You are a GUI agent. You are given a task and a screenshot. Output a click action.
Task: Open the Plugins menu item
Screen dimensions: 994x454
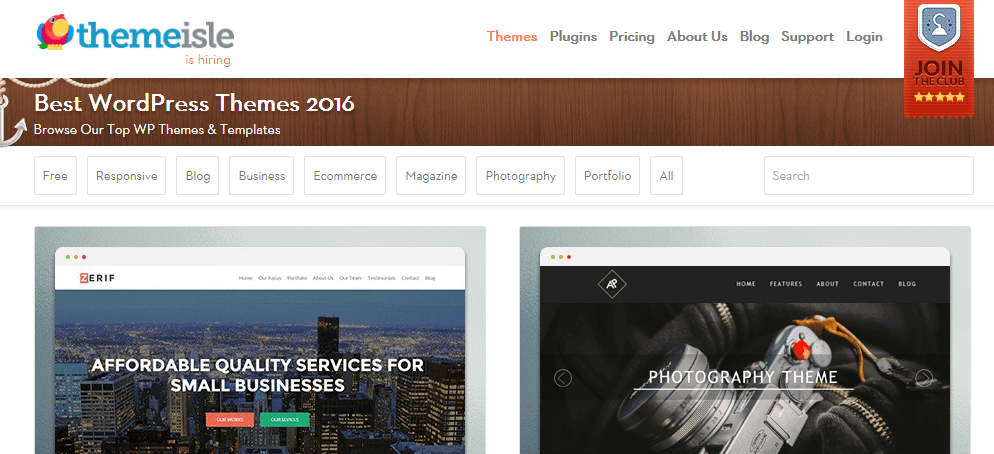pyautogui.click(x=573, y=37)
